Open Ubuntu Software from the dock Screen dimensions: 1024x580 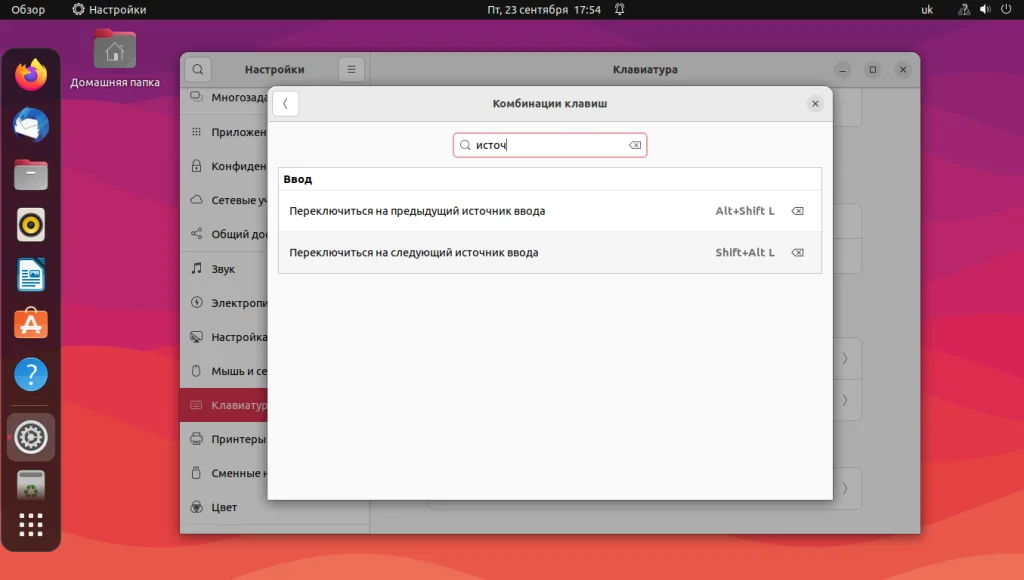(31, 324)
